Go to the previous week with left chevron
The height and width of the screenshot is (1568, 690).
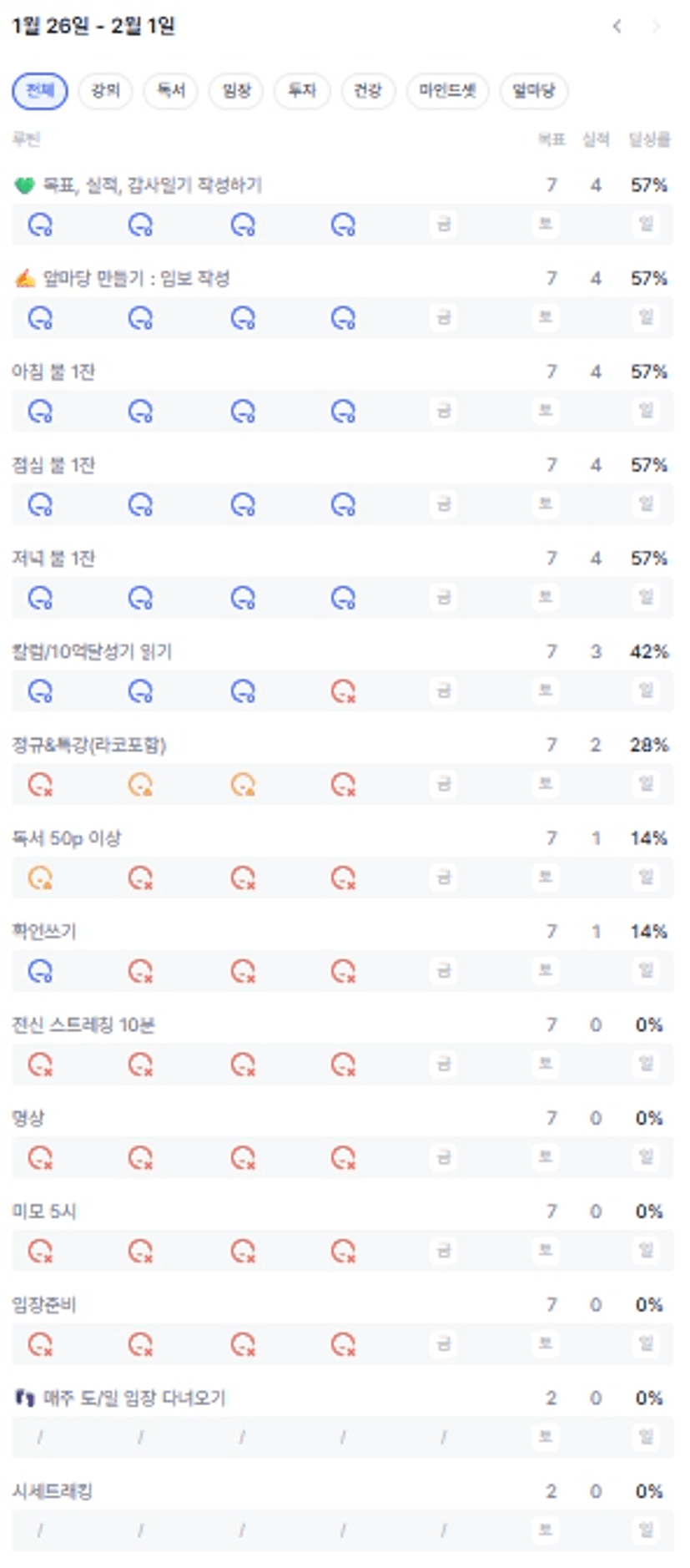pos(617,27)
